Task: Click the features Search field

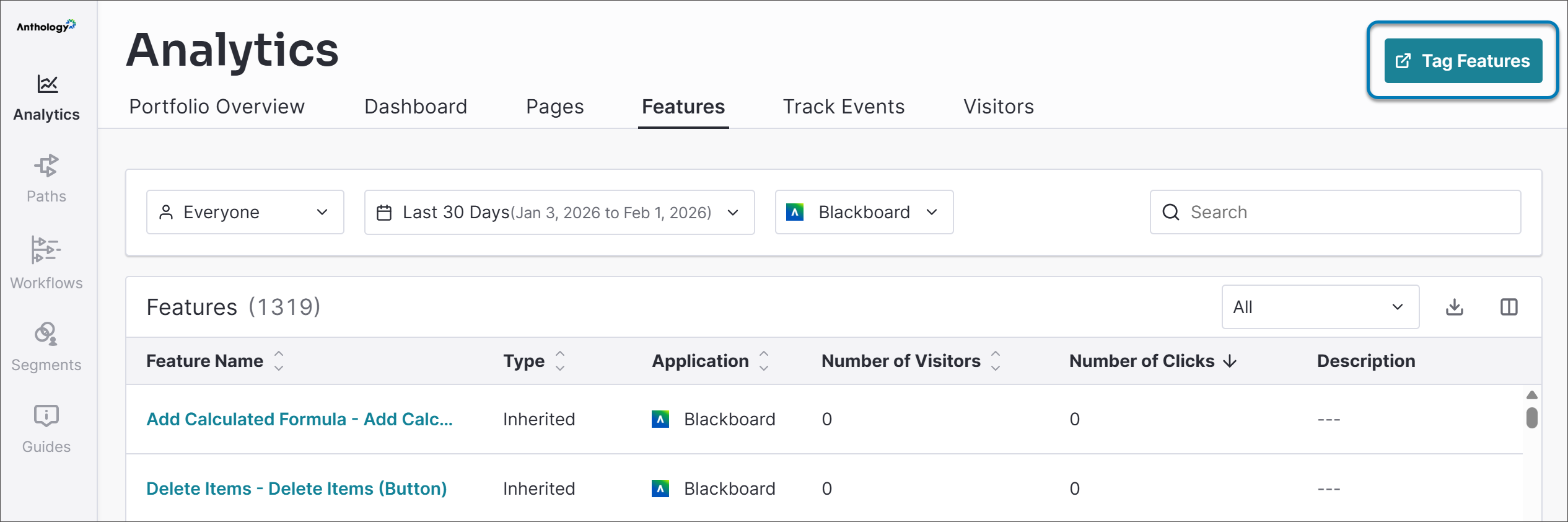Action: 1335,212
